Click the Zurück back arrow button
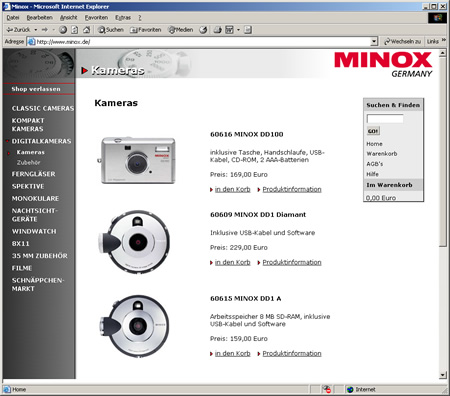 pyautogui.click(x=18, y=30)
